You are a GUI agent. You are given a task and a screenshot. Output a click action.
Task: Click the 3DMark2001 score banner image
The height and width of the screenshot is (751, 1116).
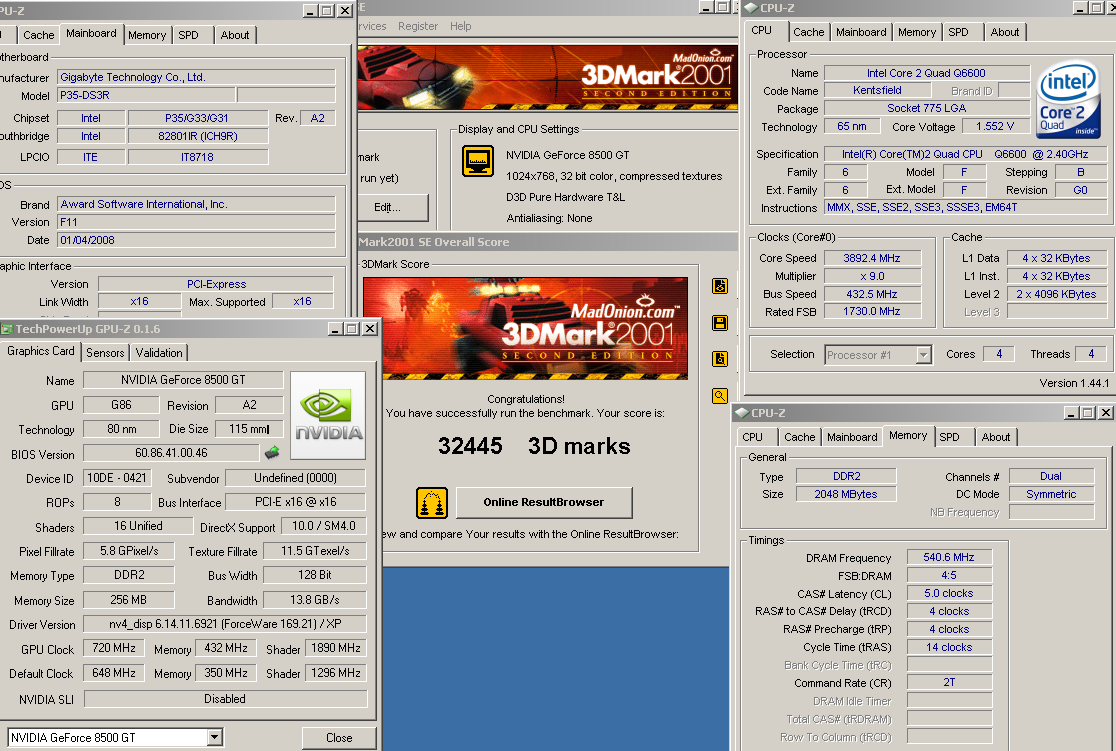click(x=525, y=328)
